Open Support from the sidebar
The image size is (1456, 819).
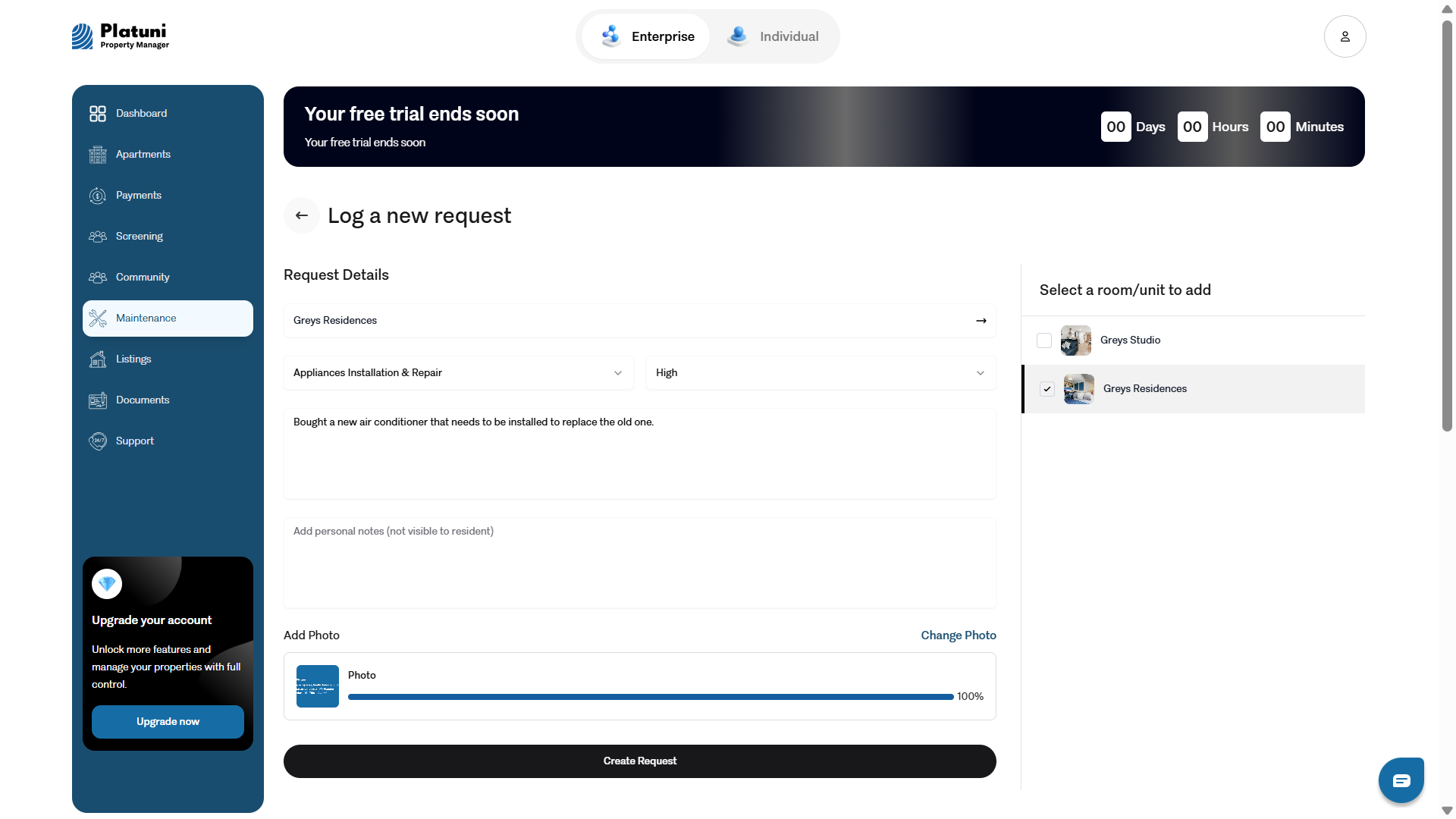(168, 441)
